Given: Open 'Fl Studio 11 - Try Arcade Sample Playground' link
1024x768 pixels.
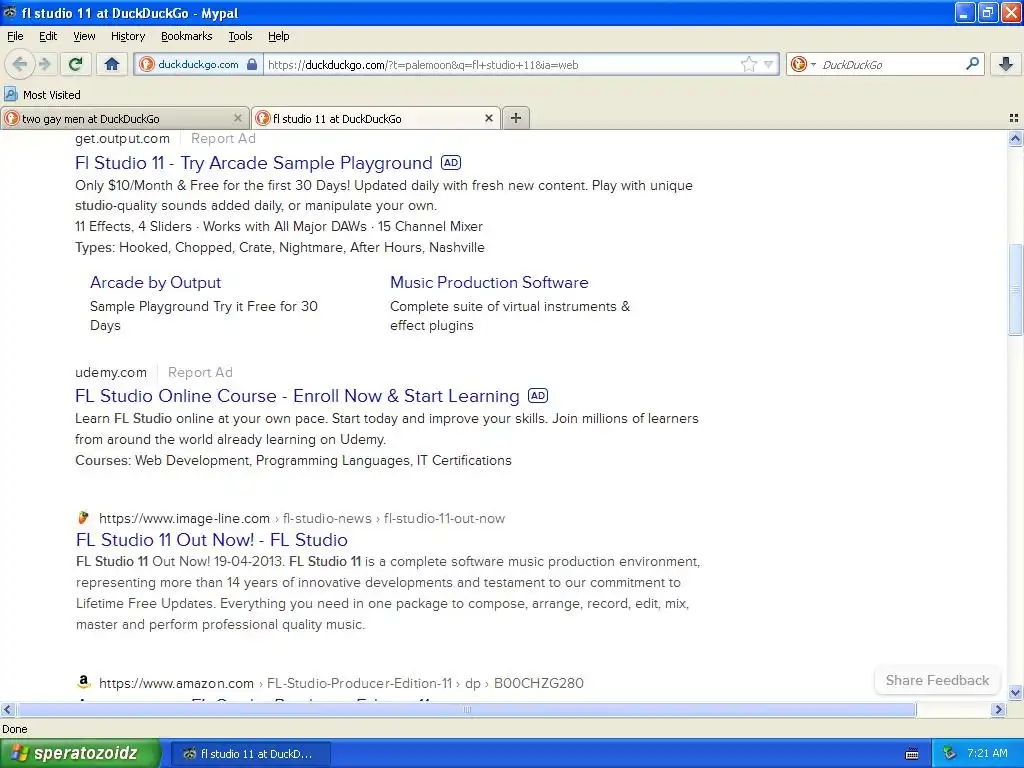Looking at the screenshot, I should click(253, 163).
